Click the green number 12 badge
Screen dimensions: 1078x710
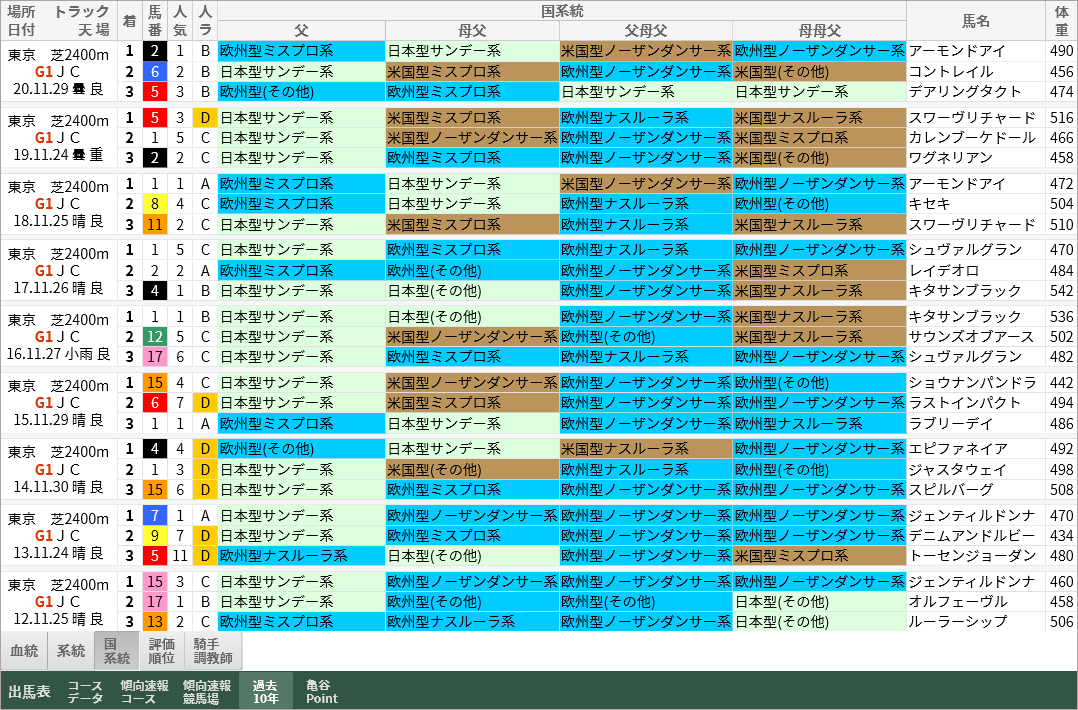(x=155, y=337)
